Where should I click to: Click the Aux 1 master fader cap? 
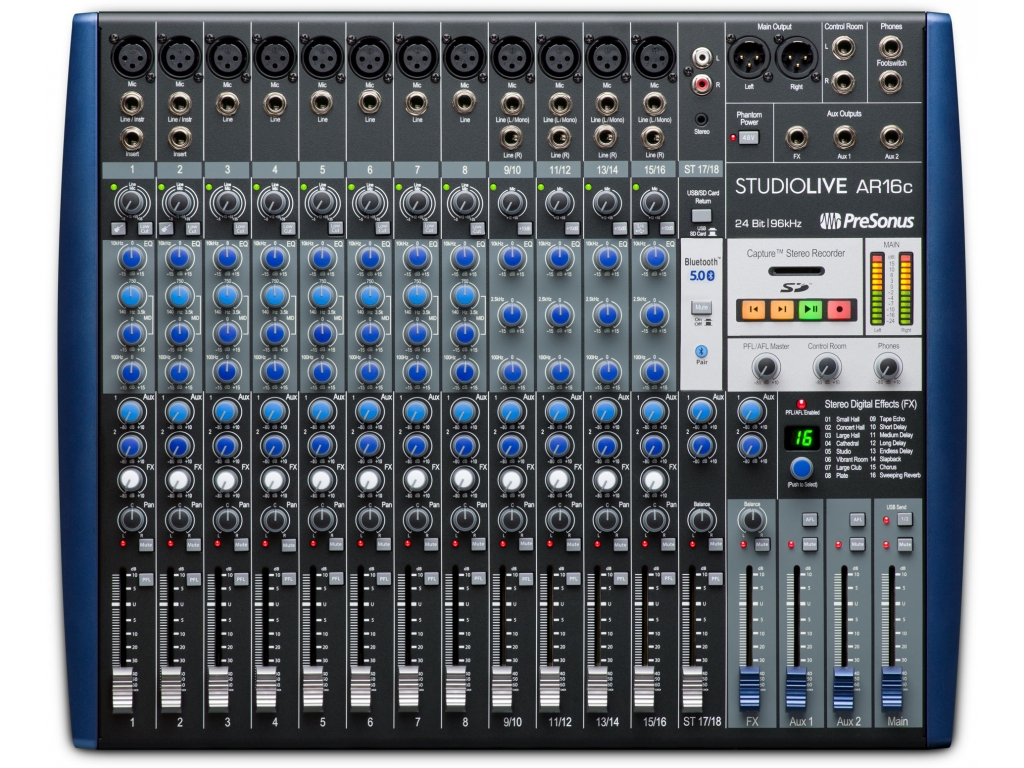[x=796, y=689]
